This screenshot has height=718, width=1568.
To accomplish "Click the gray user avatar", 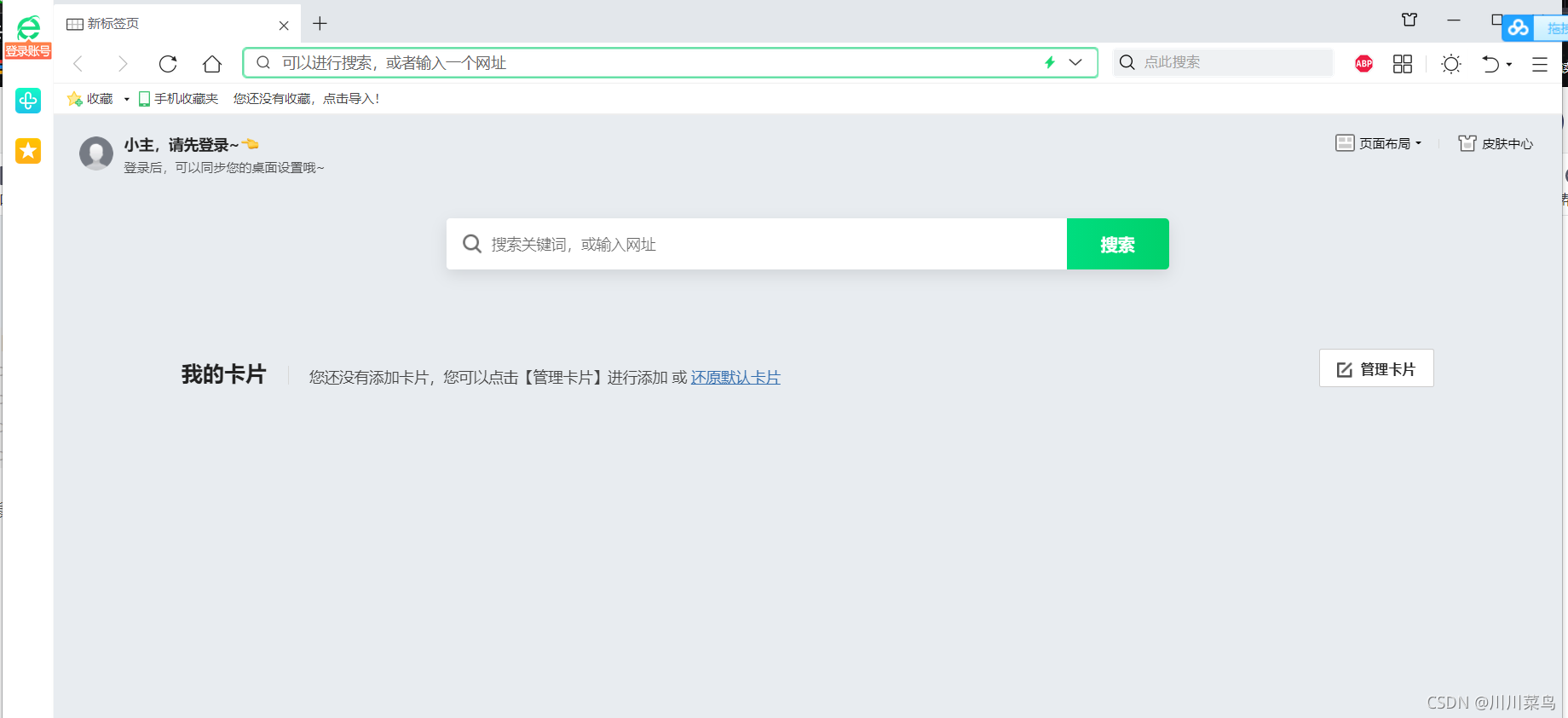I will pos(96,153).
